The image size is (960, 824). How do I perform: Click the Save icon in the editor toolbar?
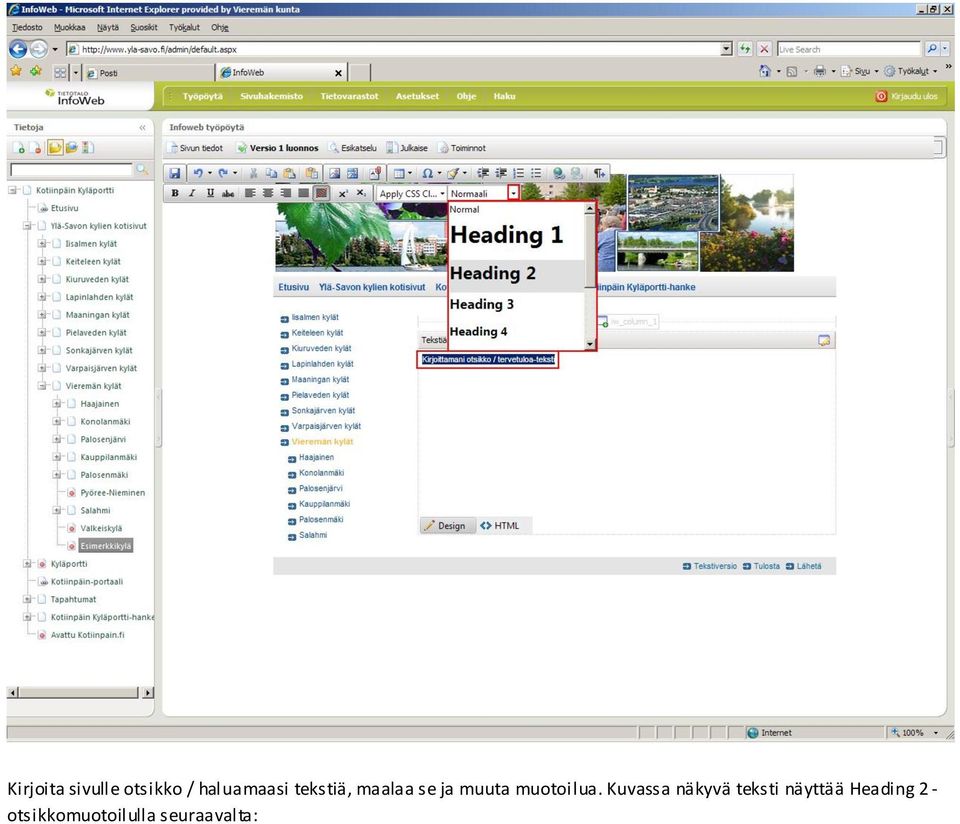[174, 173]
